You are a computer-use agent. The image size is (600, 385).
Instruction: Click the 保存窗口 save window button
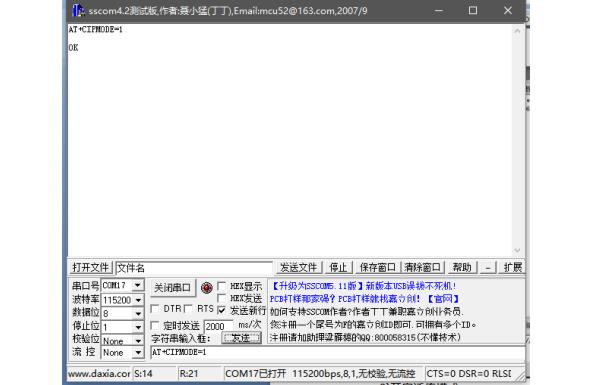377,267
